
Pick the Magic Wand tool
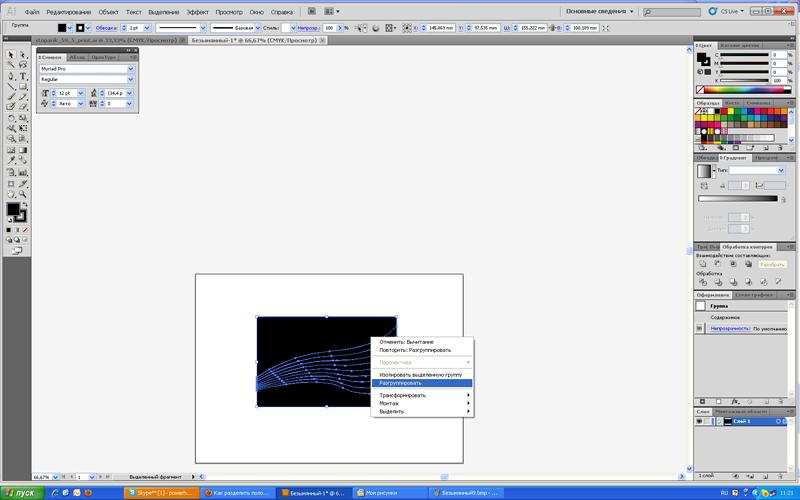point(11,65)
